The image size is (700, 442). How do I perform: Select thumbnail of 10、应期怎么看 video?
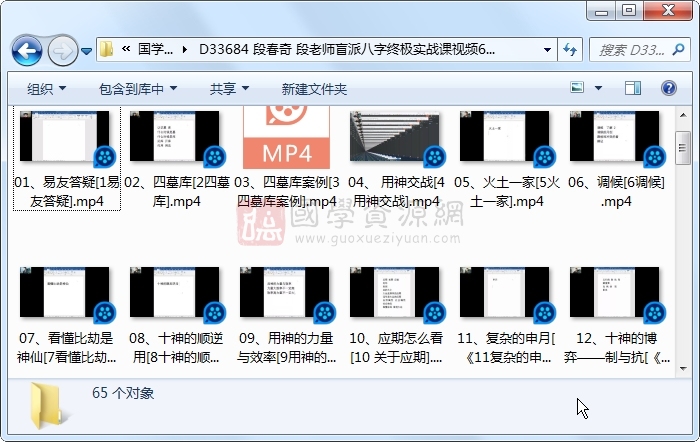(395, 292)
